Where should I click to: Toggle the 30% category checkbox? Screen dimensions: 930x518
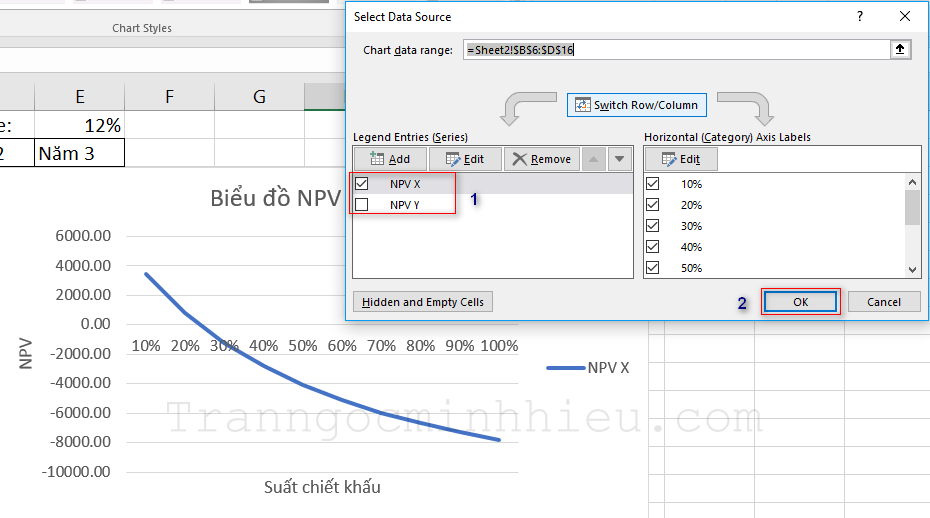pyautogui.click(x=653, y=226)
